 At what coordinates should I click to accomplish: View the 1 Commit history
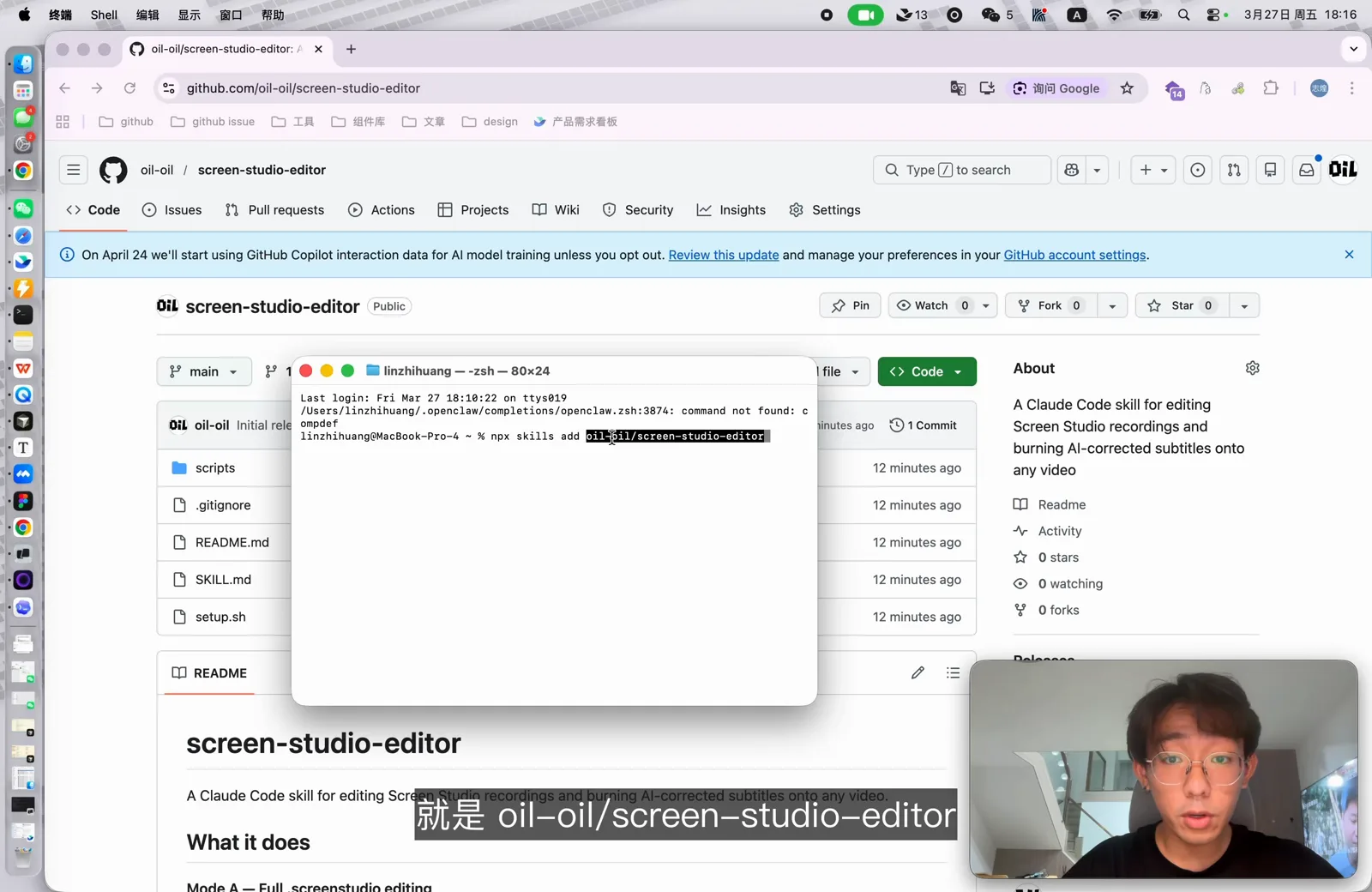[x=923, y=425]
